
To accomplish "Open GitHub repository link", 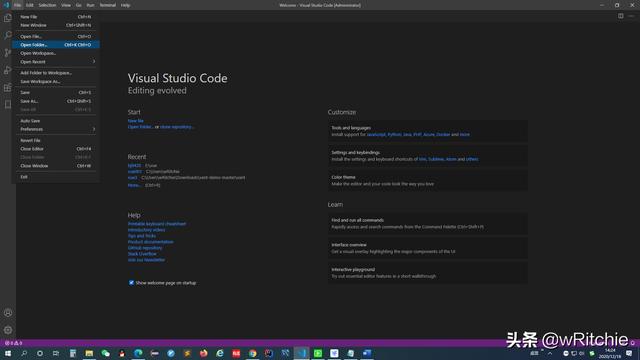I will click(145, 248).
